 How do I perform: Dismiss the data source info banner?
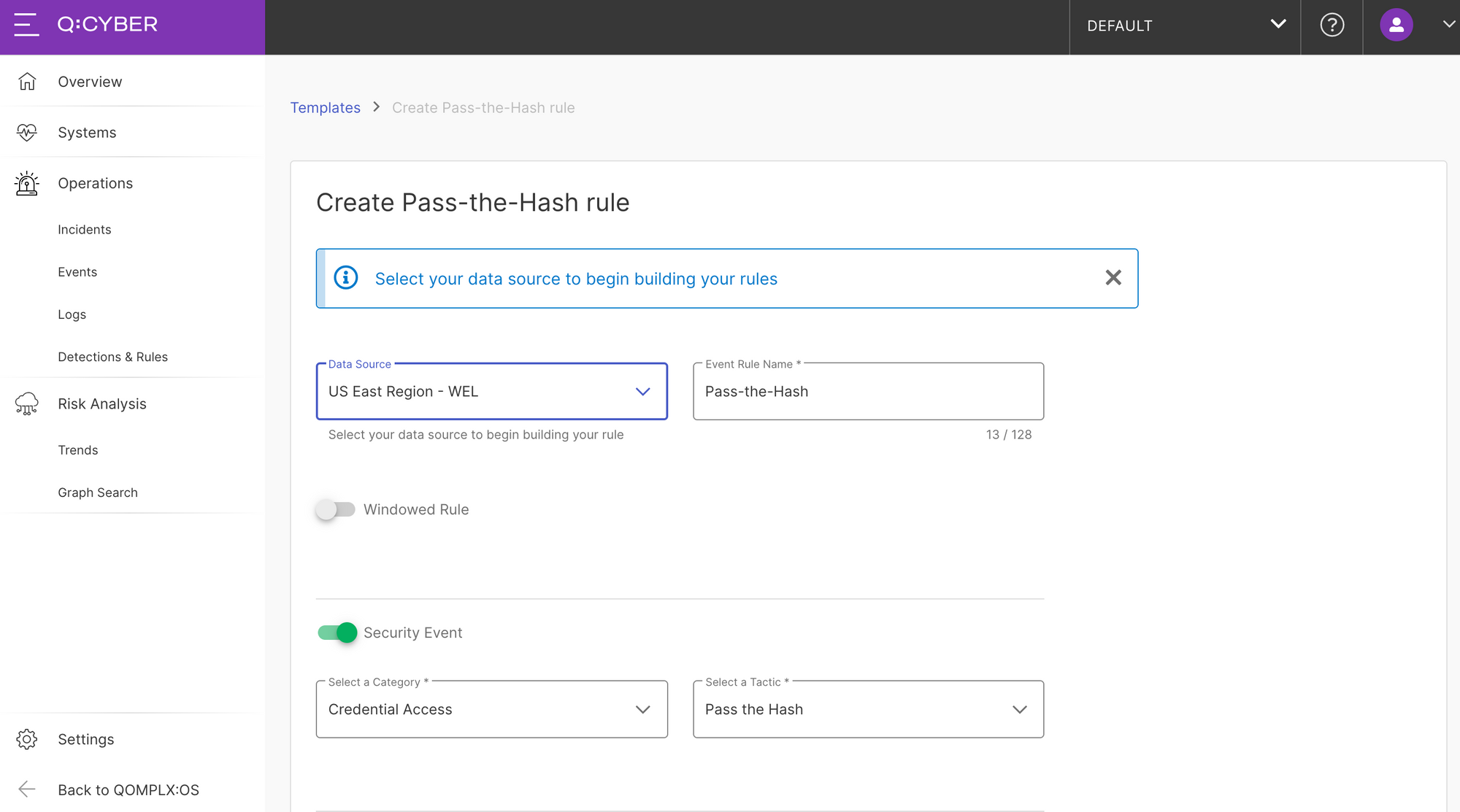1113,278
